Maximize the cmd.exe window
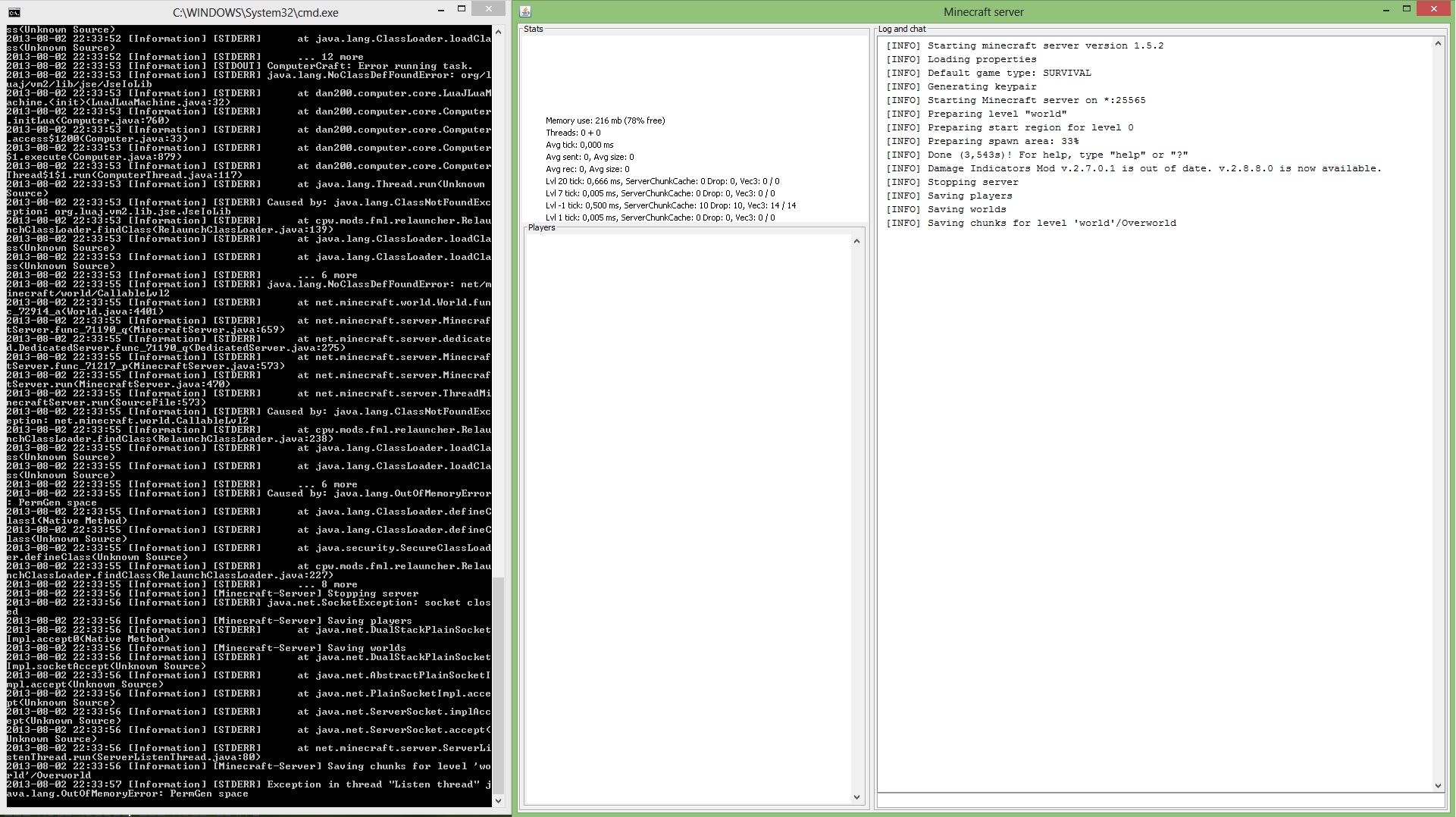This screenshot has height=817, width=1456. (x=461, y=9)
